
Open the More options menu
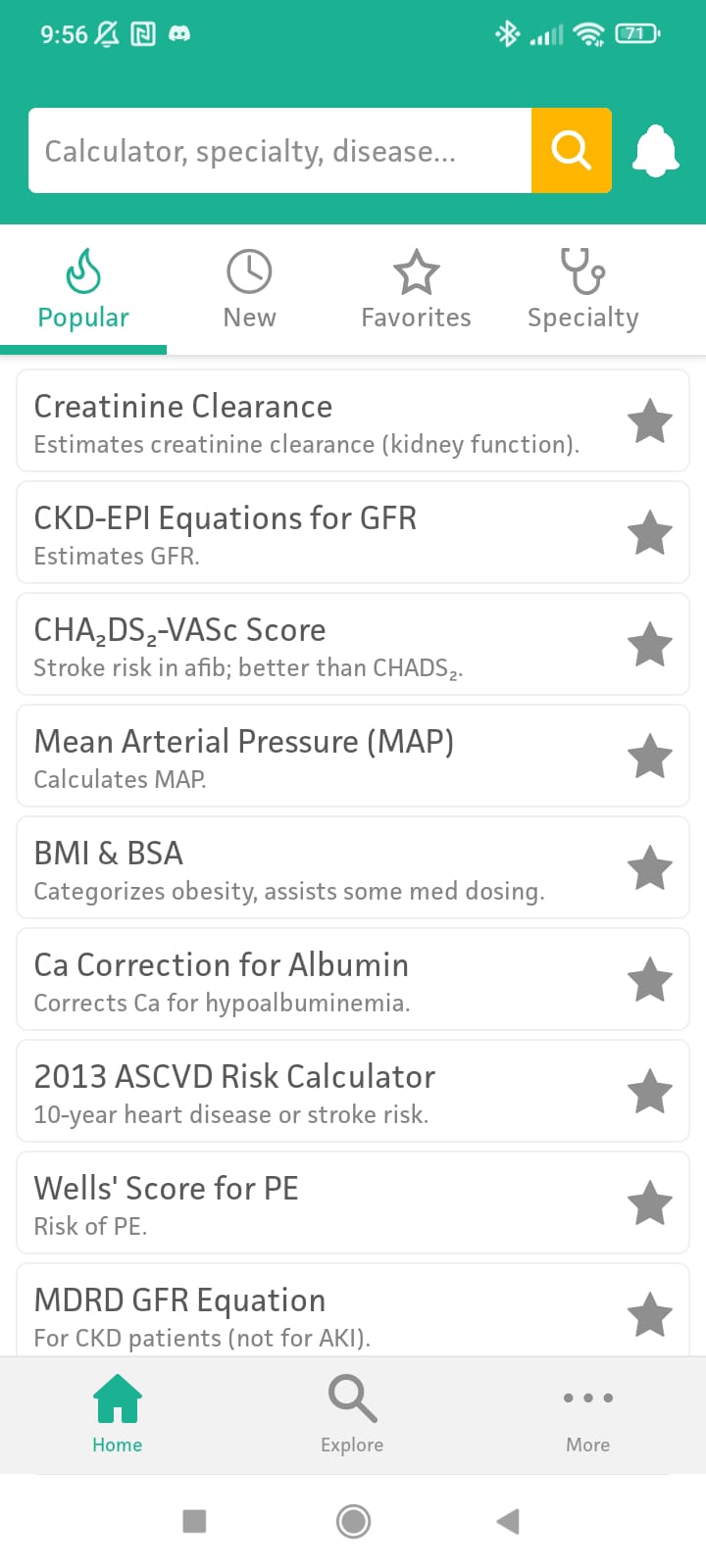point(587,1414)
